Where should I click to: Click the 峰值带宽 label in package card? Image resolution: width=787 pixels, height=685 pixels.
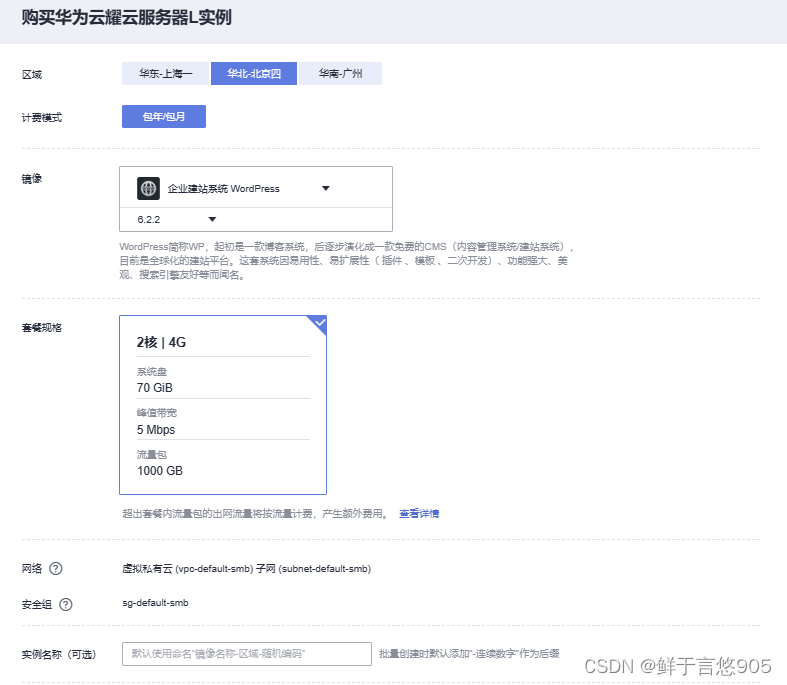point(157,413)
